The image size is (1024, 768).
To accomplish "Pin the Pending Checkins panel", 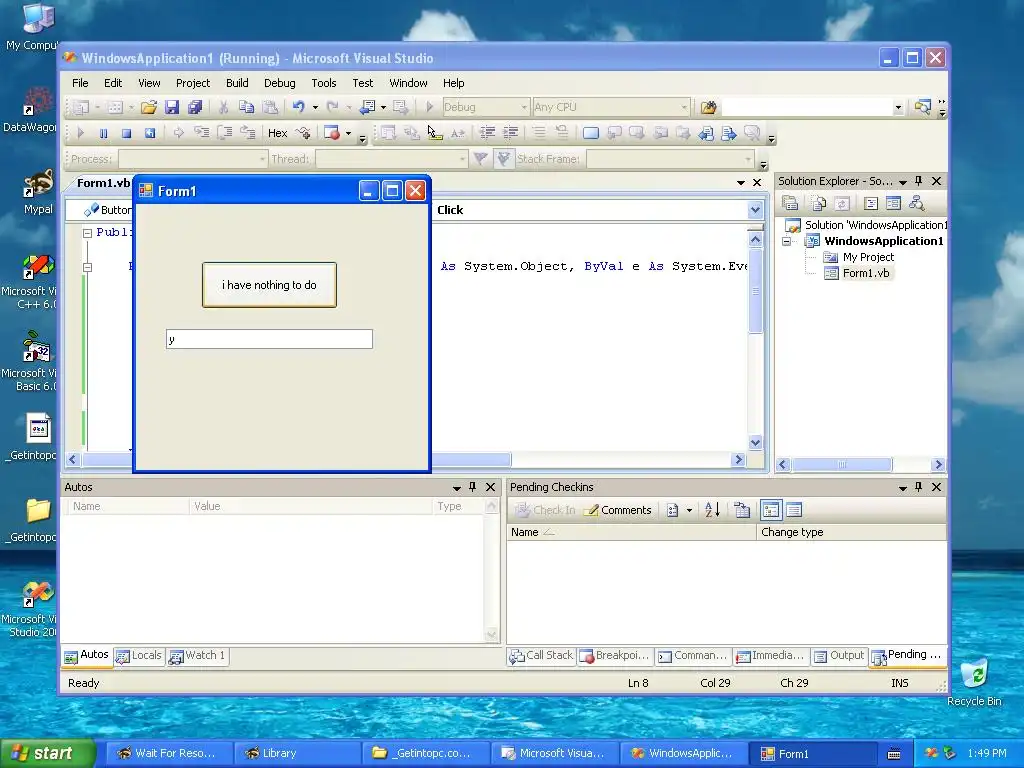I will [x=918, y=487].
